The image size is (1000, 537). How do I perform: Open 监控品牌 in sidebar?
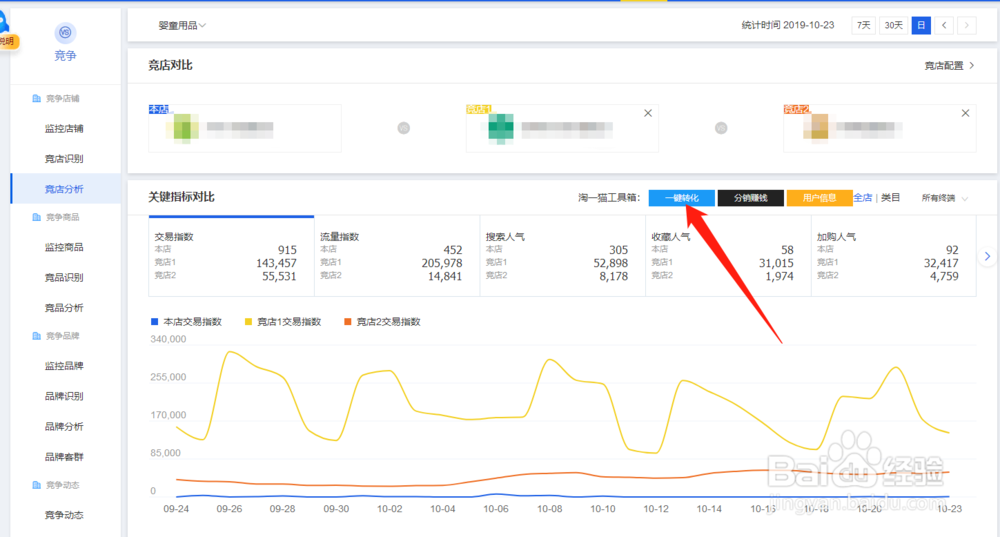pos(64,365)
